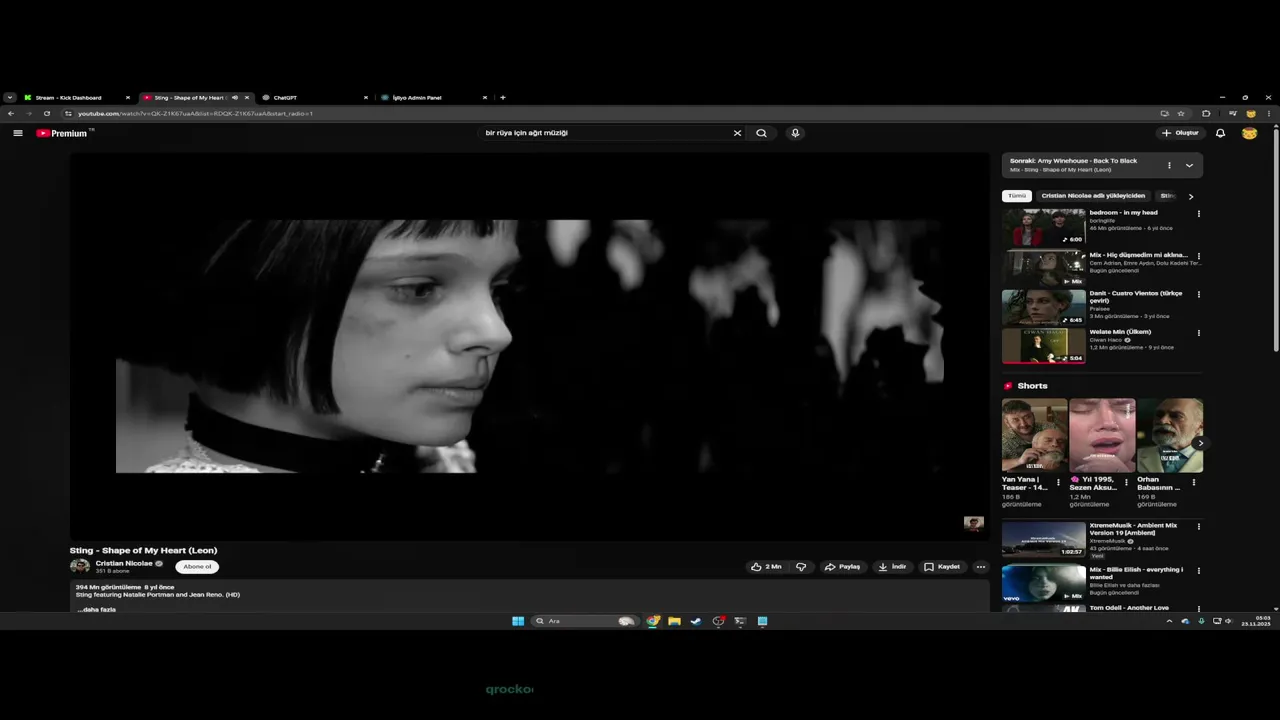Click the İndir download button

[x=892, y=567]
